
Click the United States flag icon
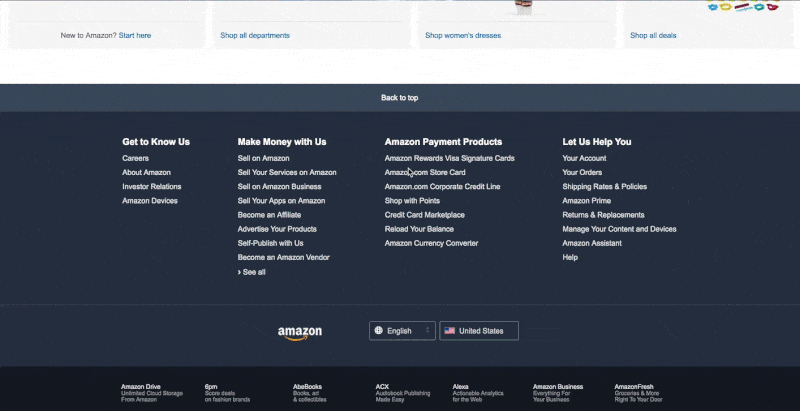click(449, 331)
